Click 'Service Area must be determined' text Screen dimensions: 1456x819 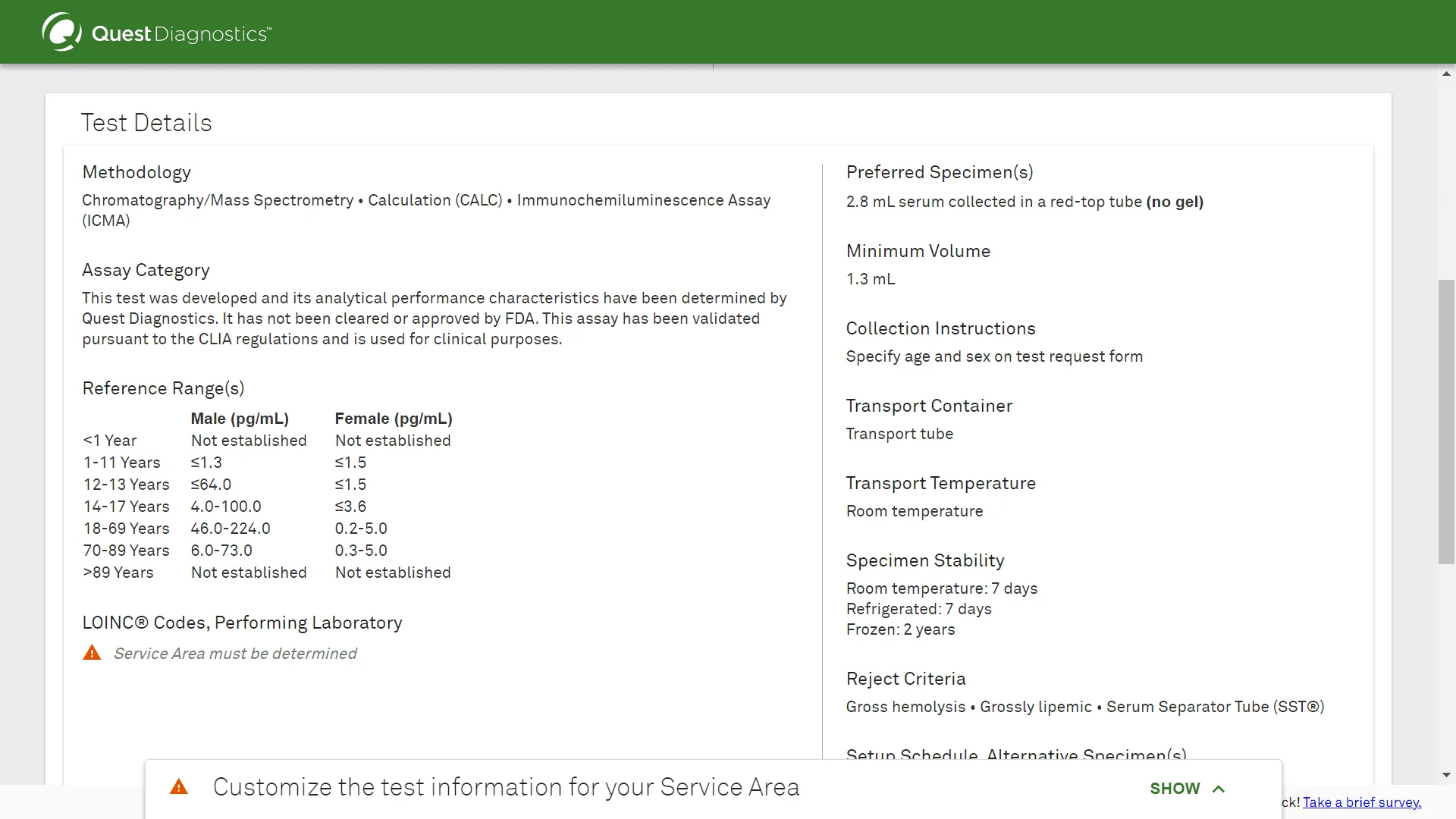[x=235, y=654]
